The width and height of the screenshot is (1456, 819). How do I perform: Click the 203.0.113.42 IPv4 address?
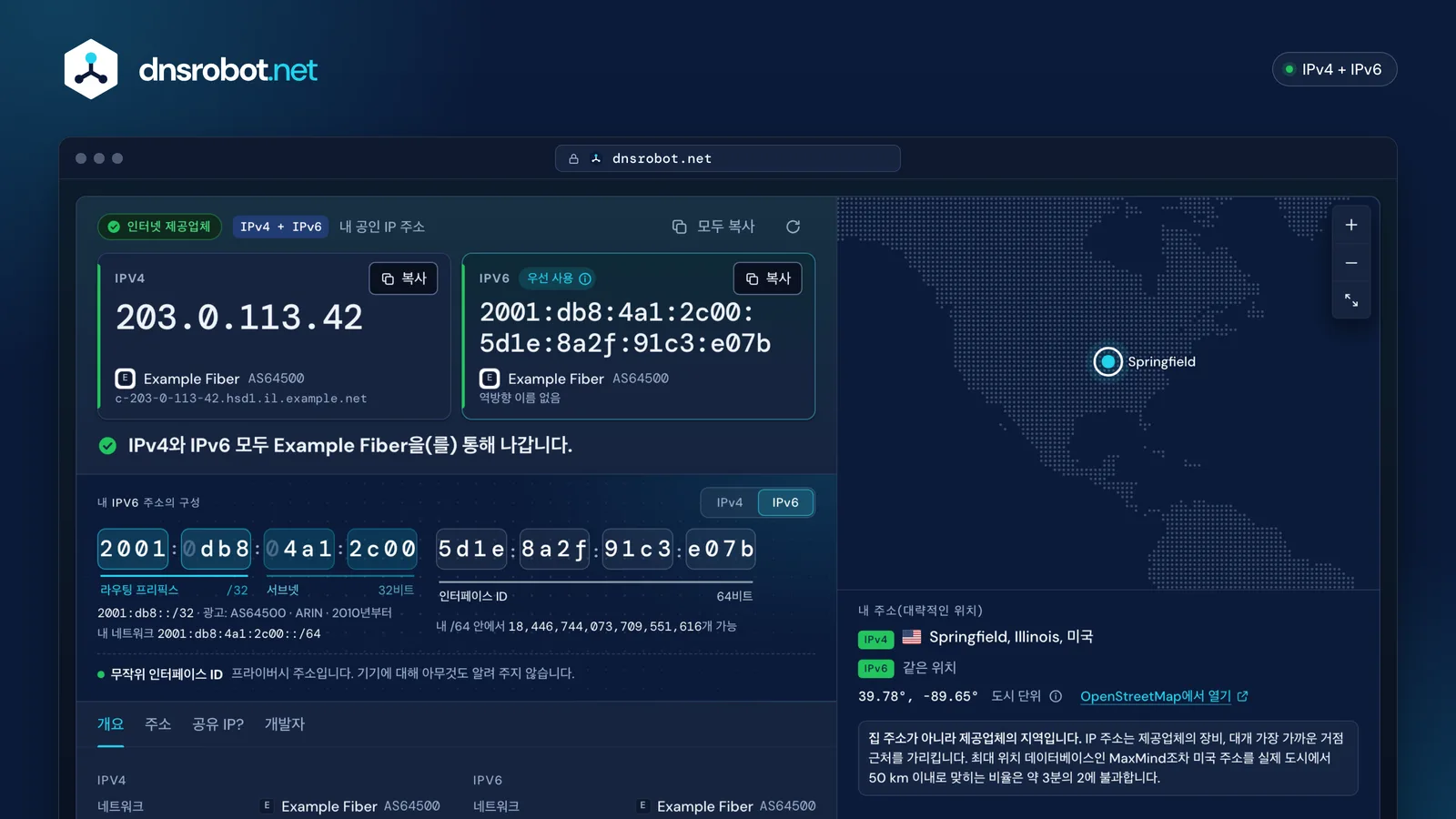(x=239, y=318)
